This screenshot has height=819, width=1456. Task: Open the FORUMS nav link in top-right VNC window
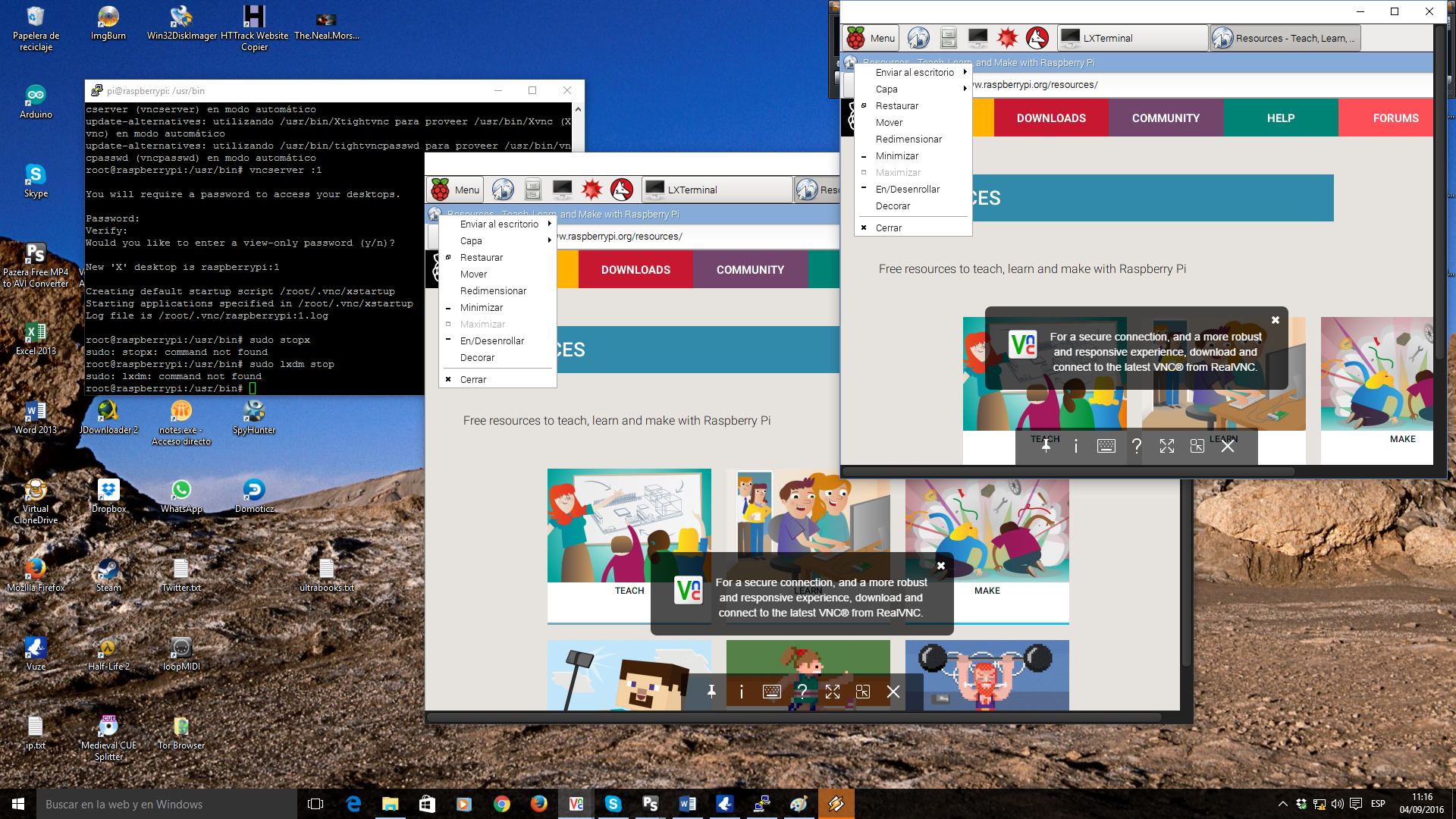pyautogui.click(x=1386, y=118)
